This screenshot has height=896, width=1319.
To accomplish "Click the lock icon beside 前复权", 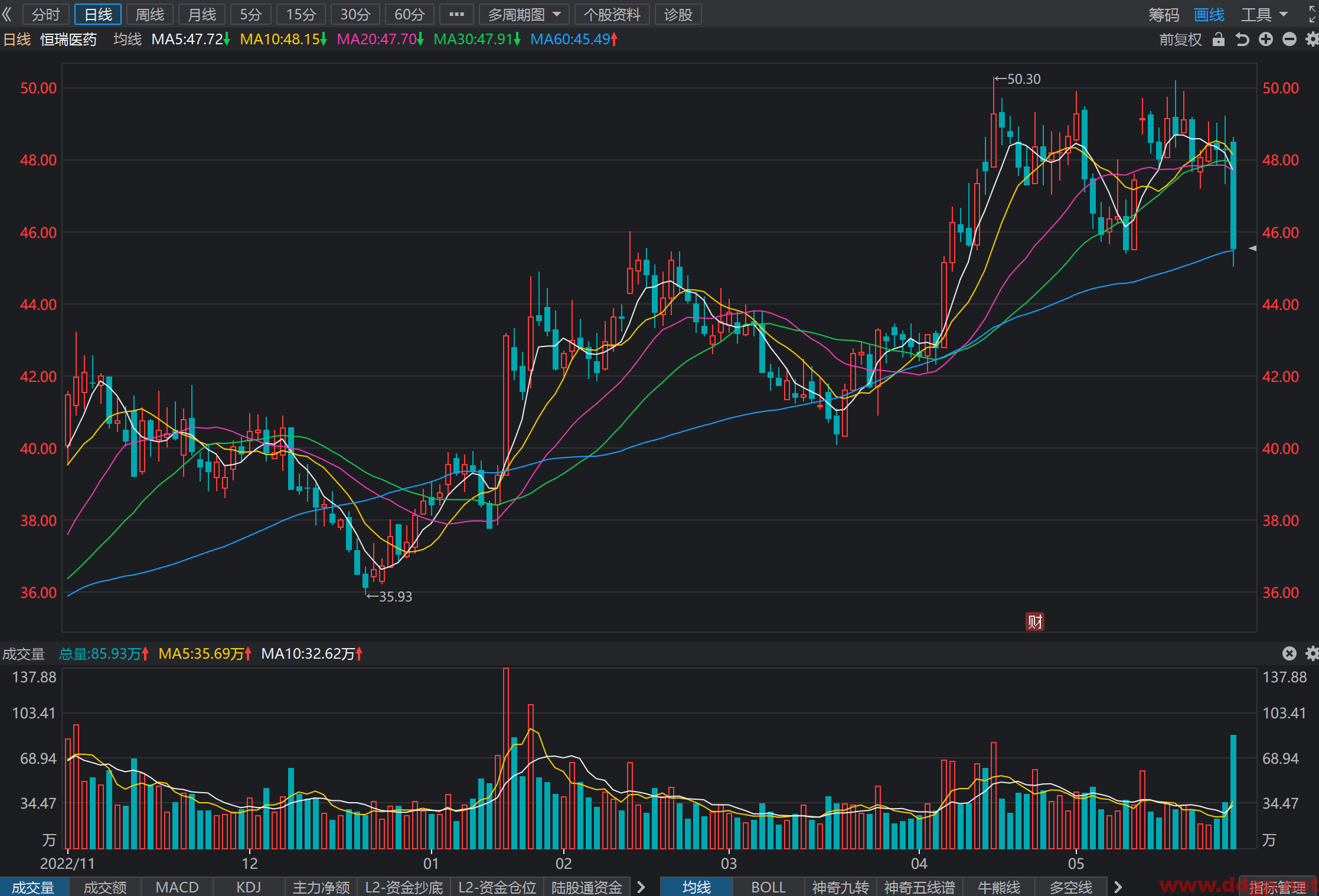I will (1219, 40).
